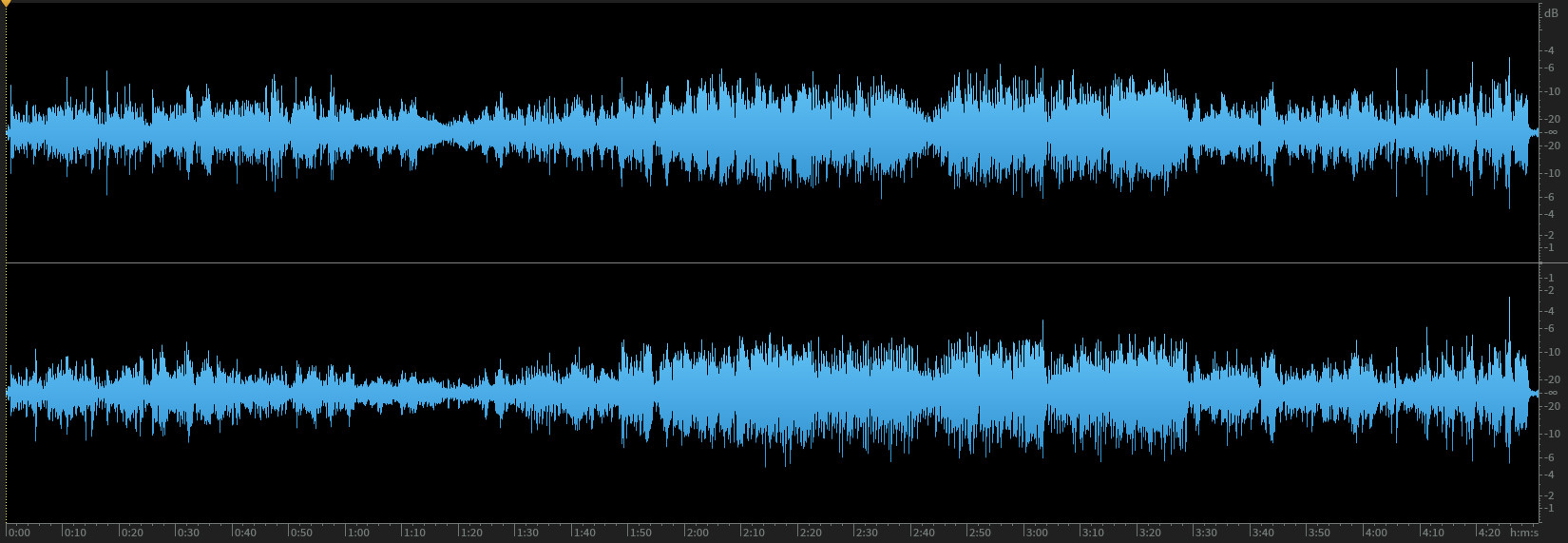Click the 1:50 time label
This screenshot has height=543, width=1568.
pyautogui.click(x=641, y=533)
